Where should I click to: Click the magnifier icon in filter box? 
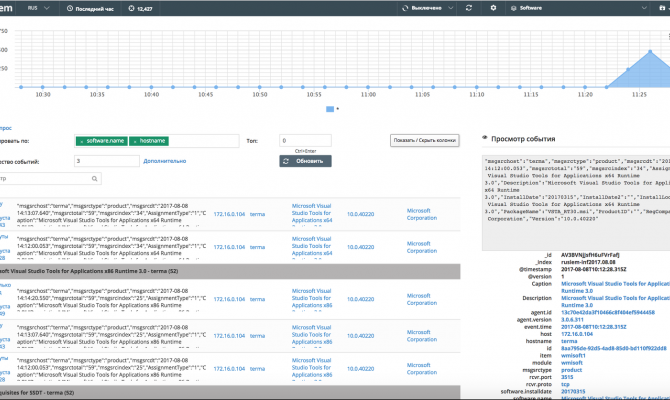(94, 179)
